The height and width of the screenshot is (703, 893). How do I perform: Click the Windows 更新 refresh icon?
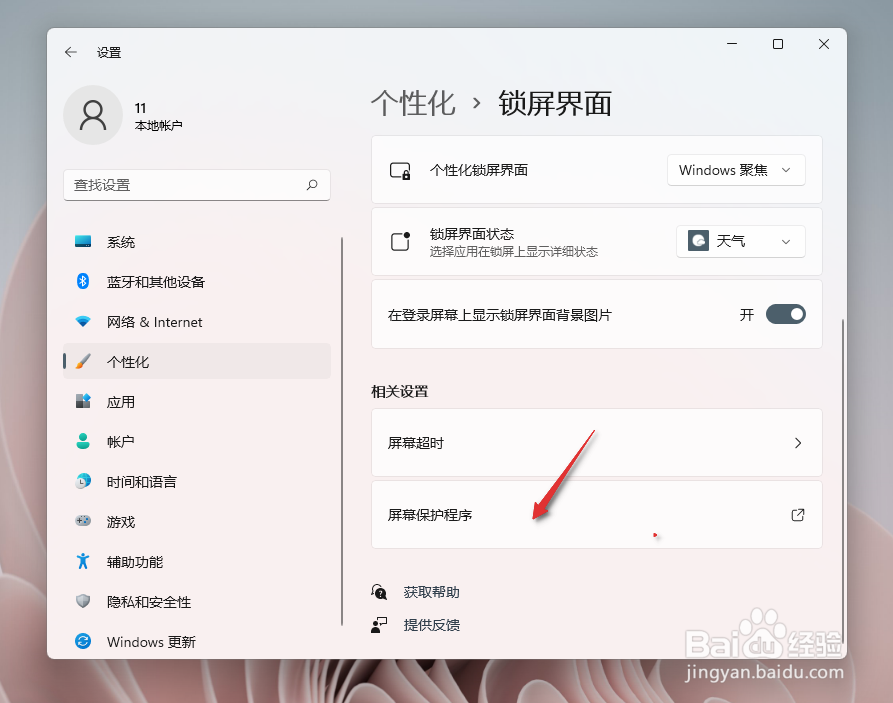pyautogui.click(x=83, y=641)
